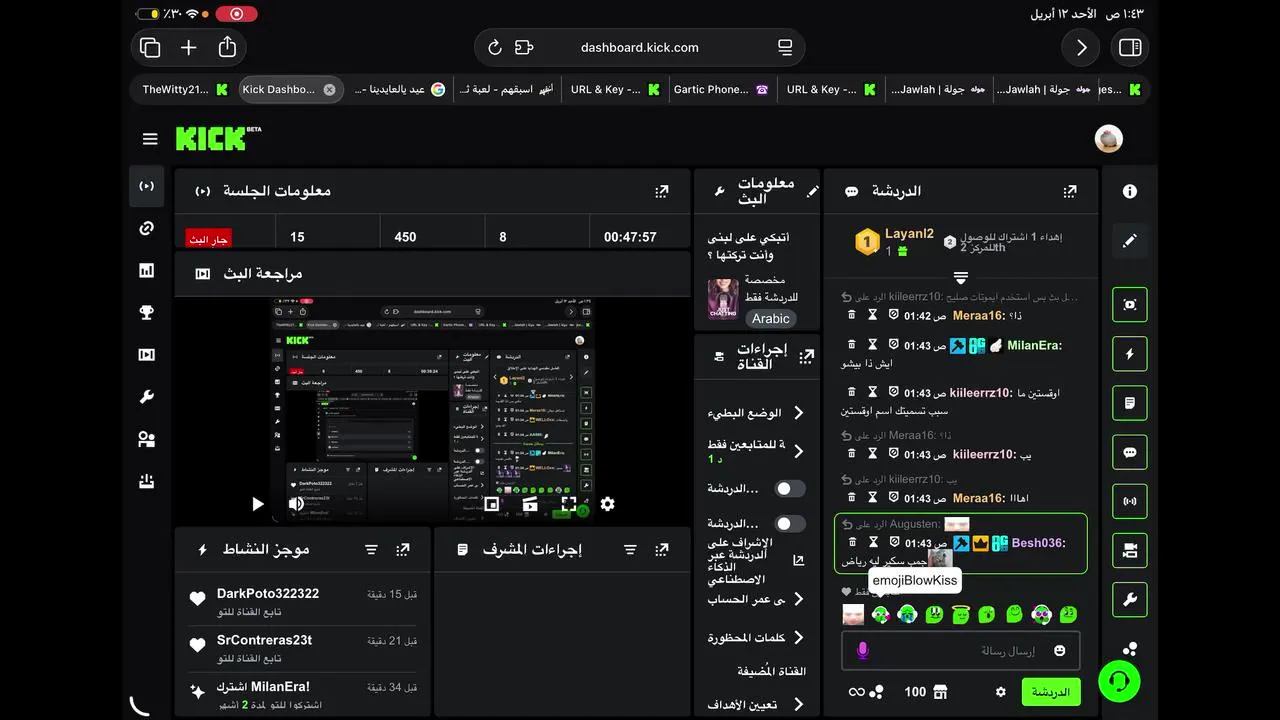Click the send message input field
This screenshot has width=1280, height=720.
tap(960, 650)
